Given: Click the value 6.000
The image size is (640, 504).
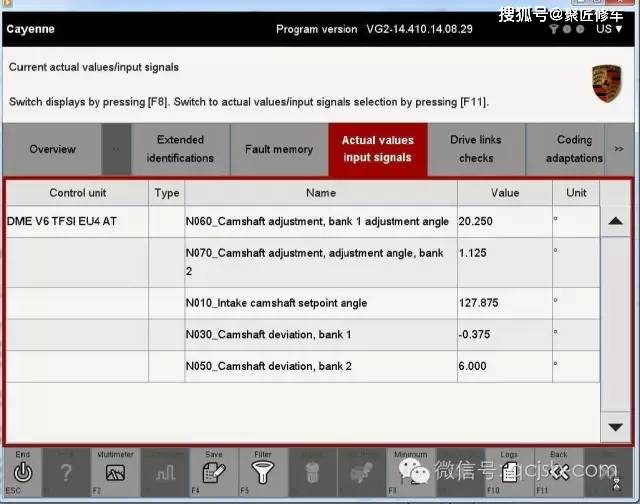Looking at the screenshot, I should [472, 366].
